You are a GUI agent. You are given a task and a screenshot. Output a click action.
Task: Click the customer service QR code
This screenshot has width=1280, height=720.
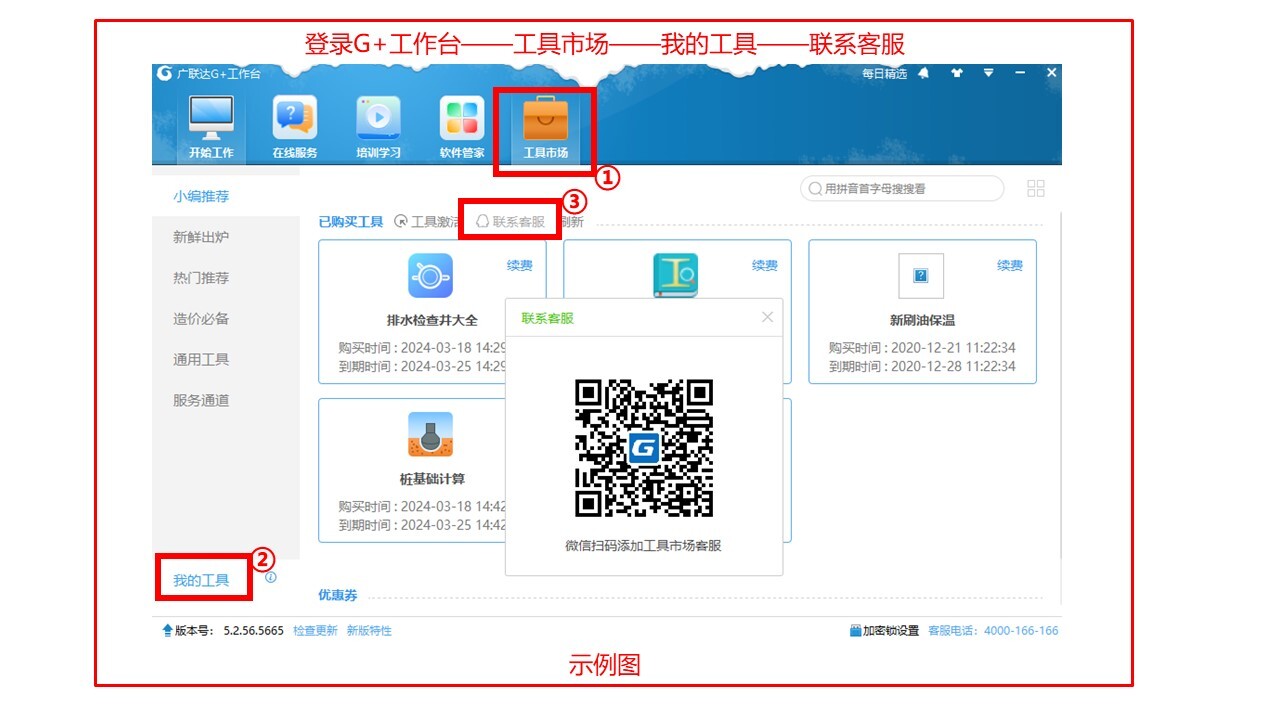click(644, 448)
